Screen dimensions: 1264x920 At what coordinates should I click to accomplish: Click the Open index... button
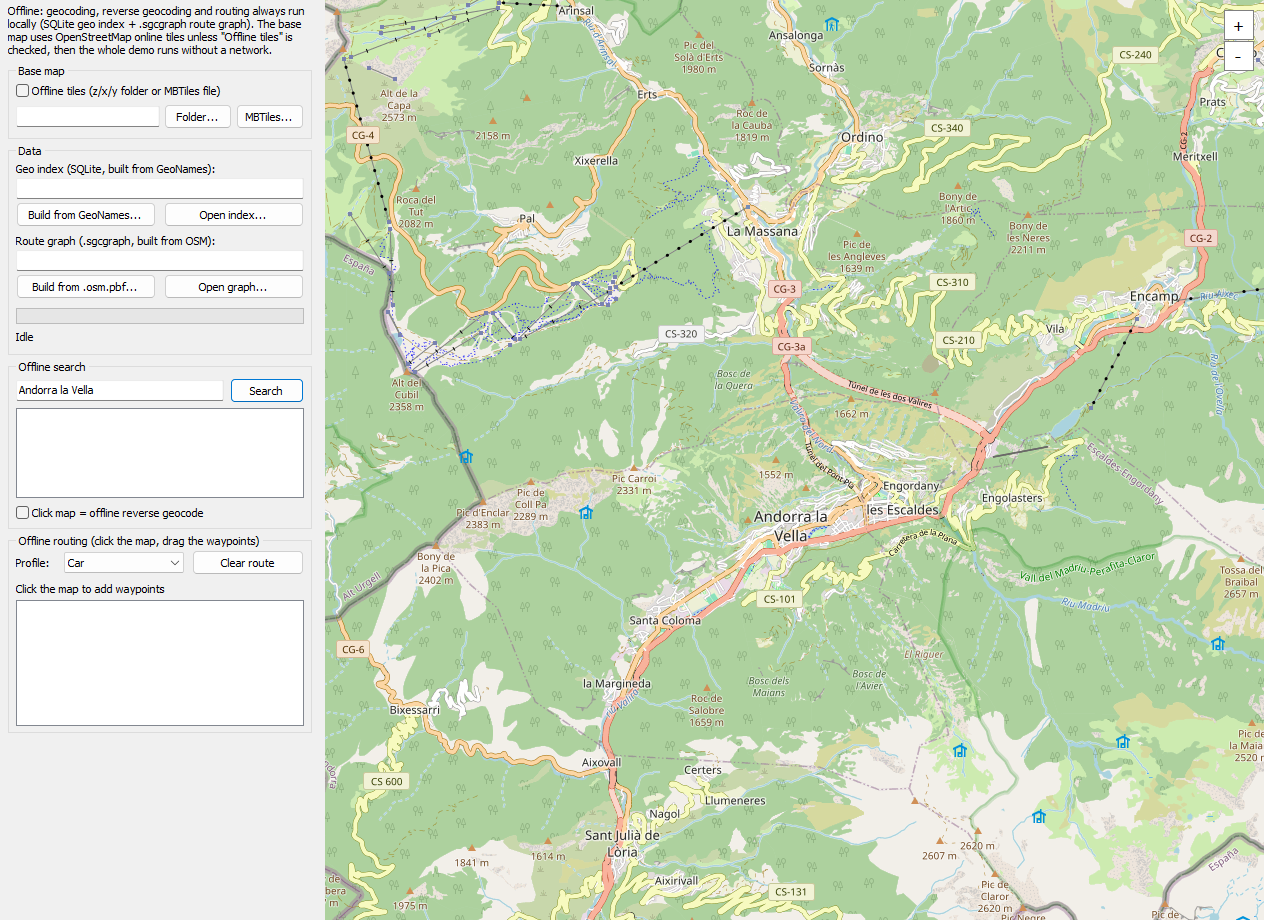point(233,215)
